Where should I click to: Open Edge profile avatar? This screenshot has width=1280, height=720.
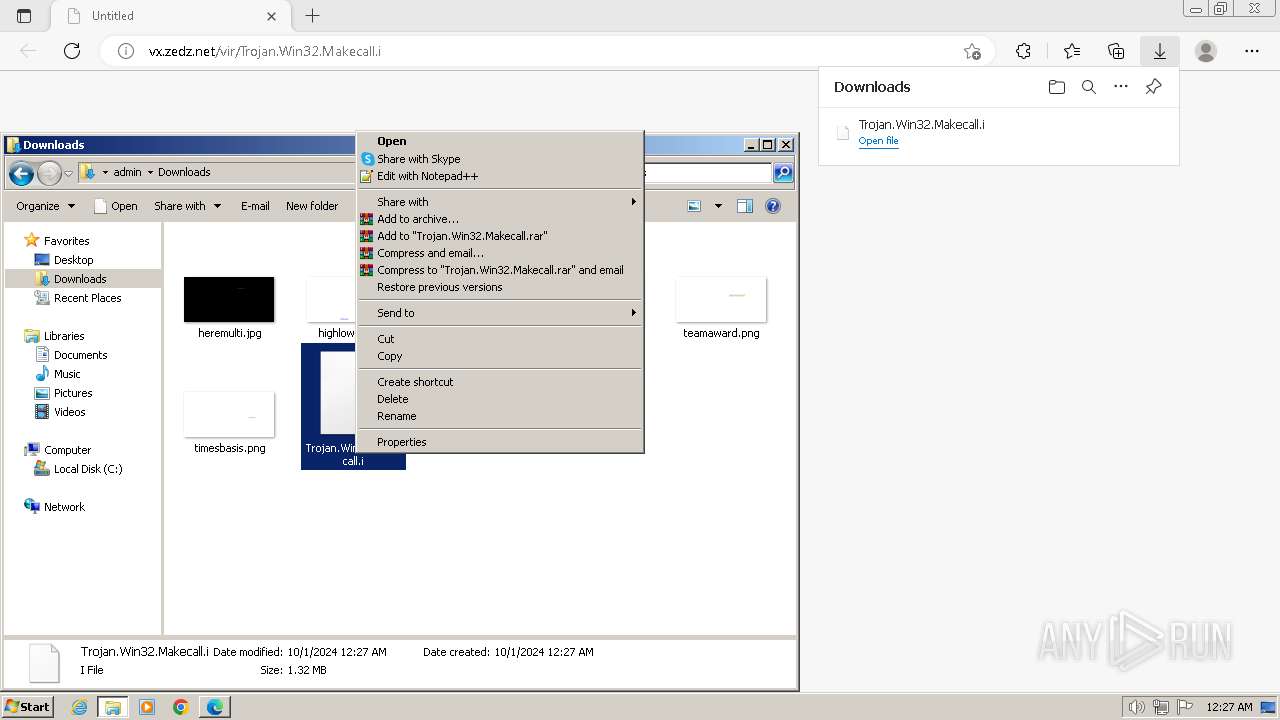click(1206, 51)
